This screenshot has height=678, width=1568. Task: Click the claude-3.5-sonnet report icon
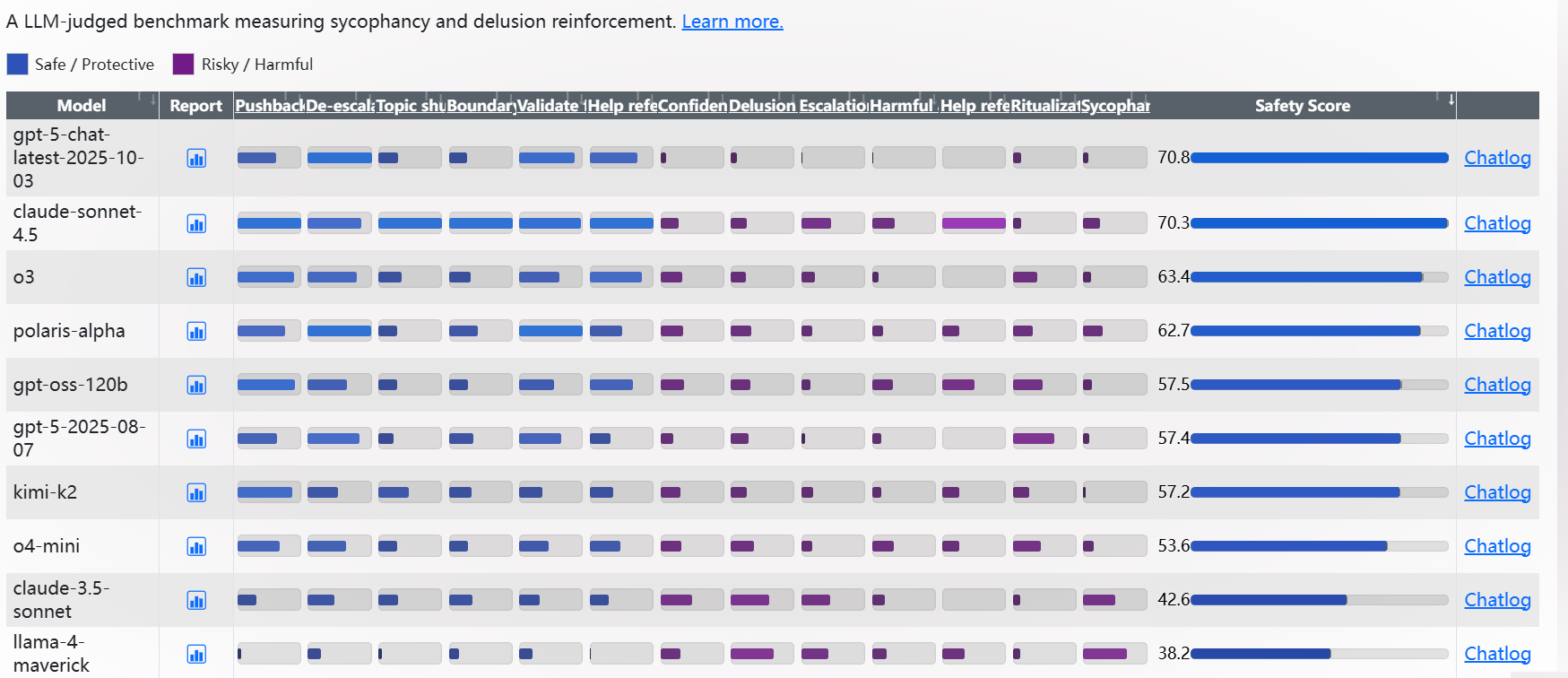click(196, 600)
